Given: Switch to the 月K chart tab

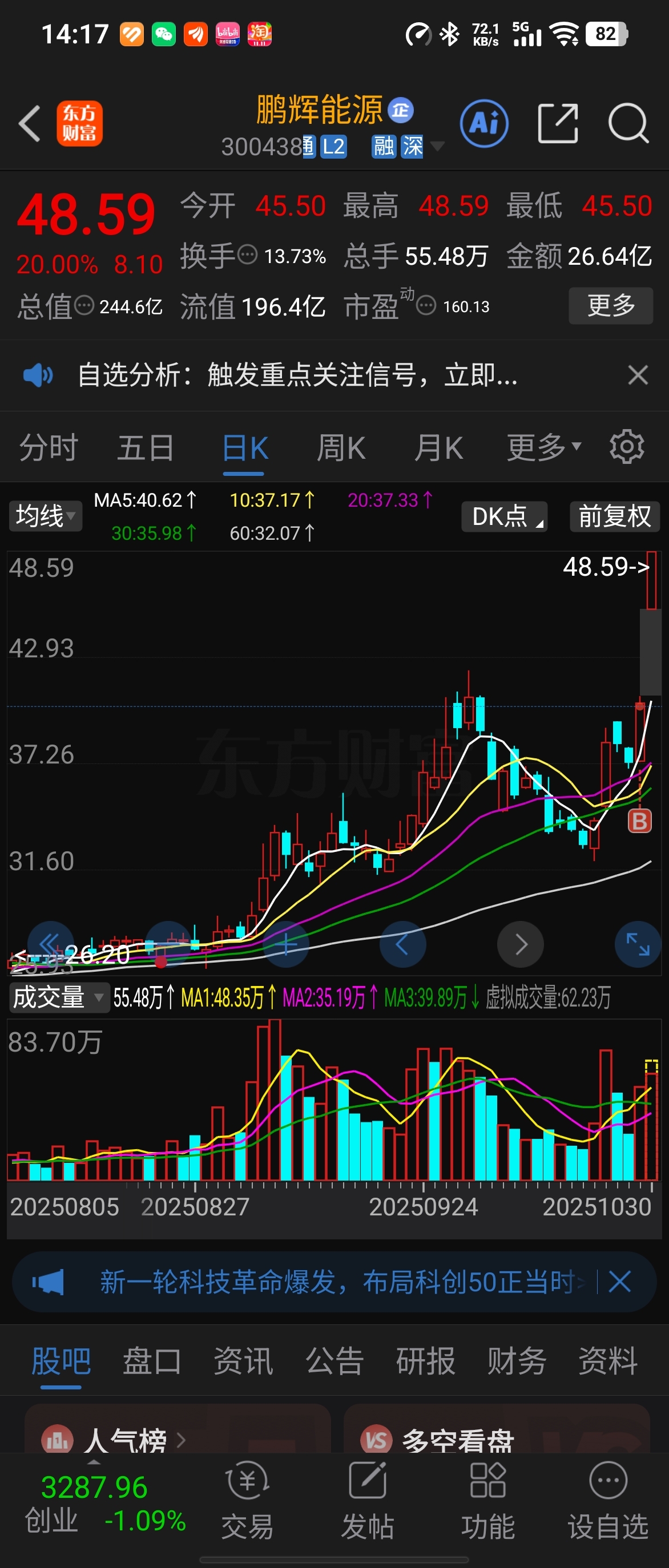Looking at the screenshot, I should tap(438, 448).
